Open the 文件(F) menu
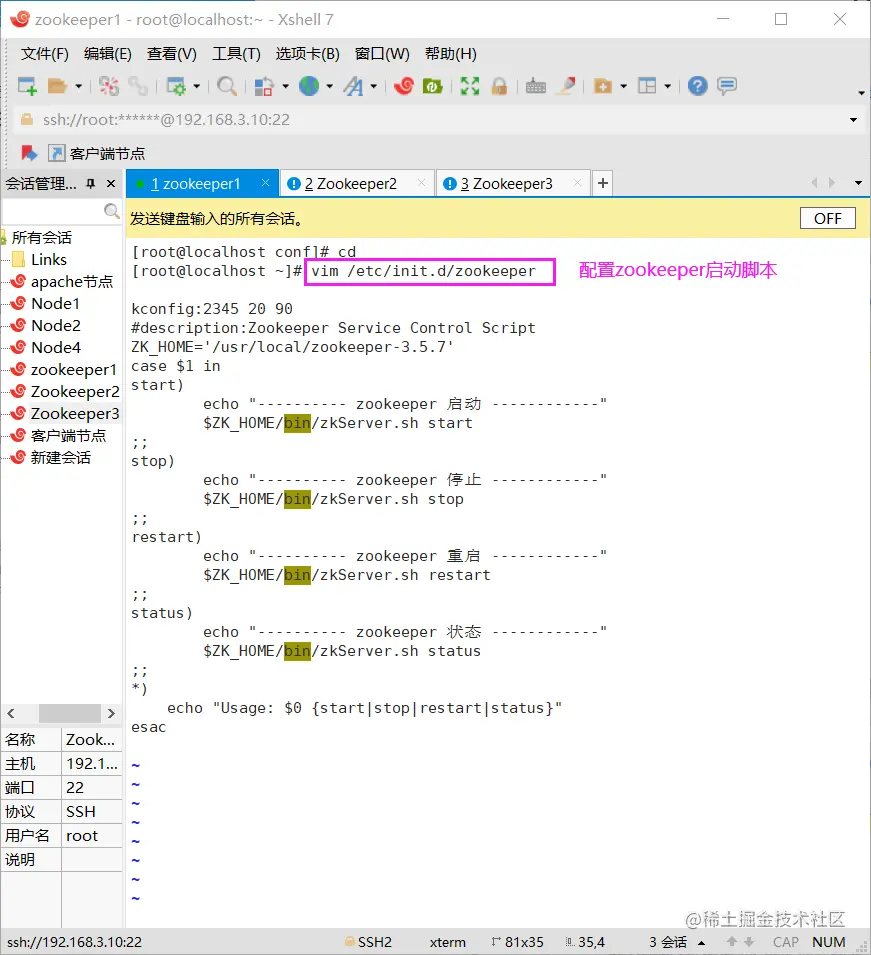The width and height of the screenshot is (871, 955). point(44,54)
